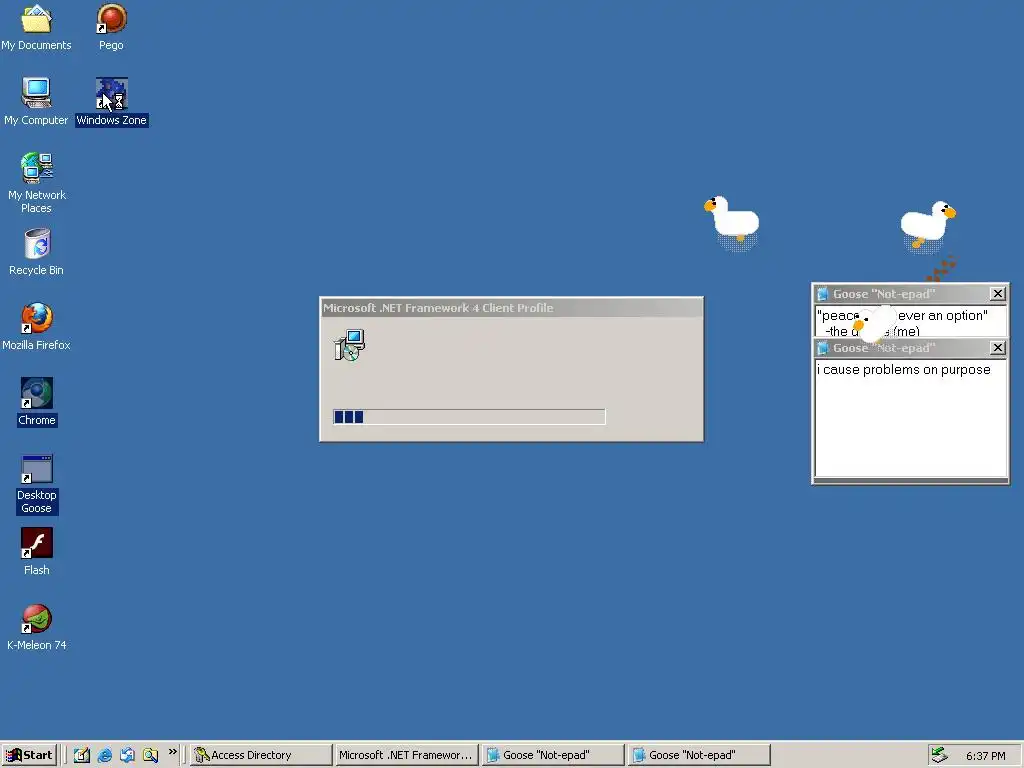Screen dimensions: 1024x768
Task: Click the network tray icon
Action: [x=939, y=755]
